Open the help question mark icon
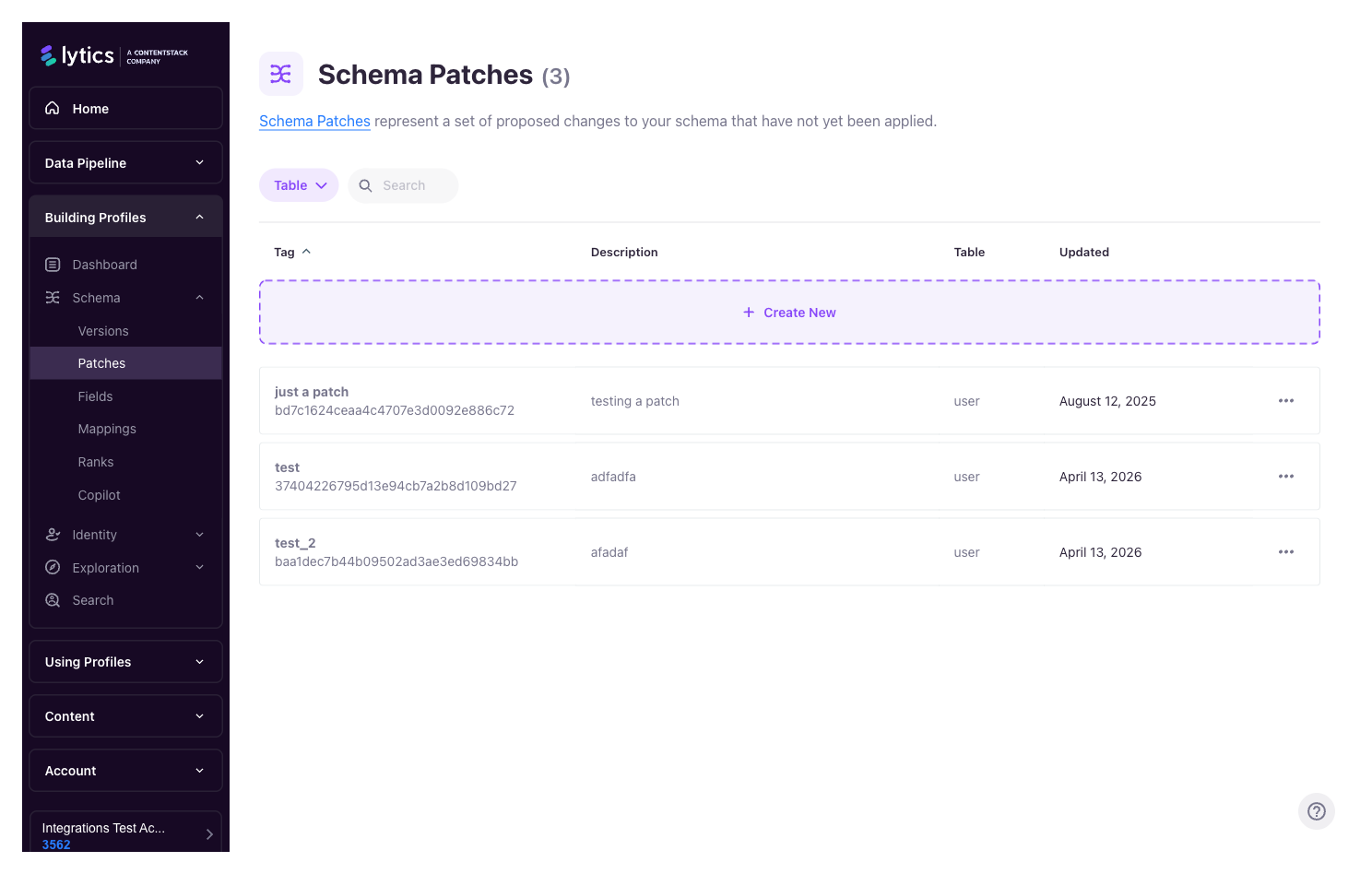 (x=1316, y=811)
